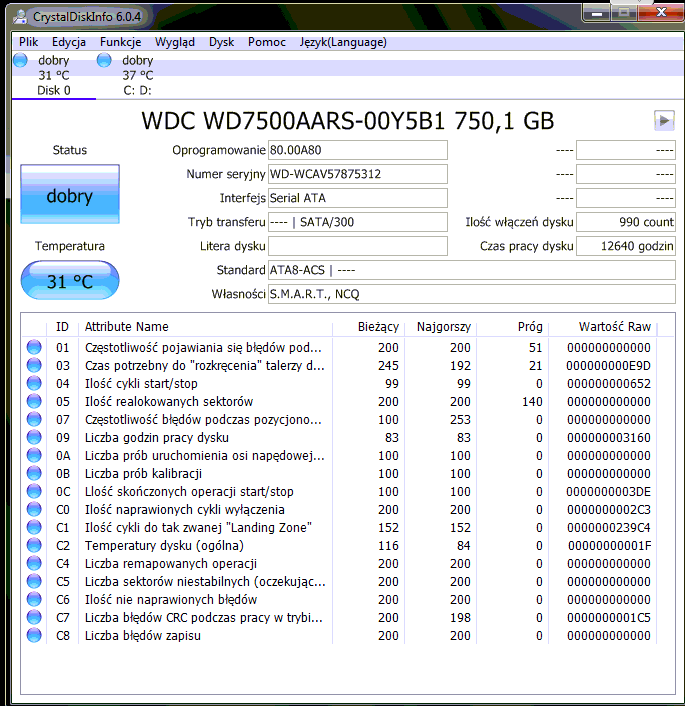Click the 31 °C temperature button

[x=70, y=280]
